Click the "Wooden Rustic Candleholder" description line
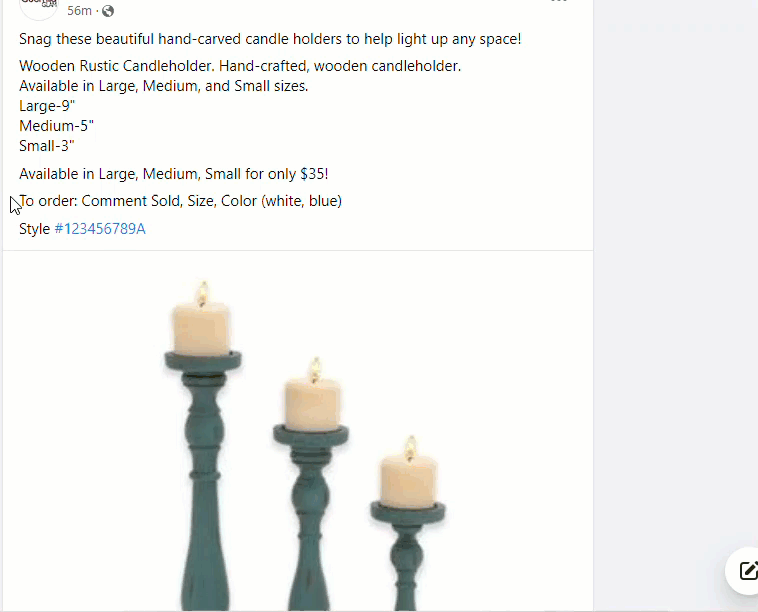The width and height of the screenshot is (758, 612). click(x=240, y=66)
